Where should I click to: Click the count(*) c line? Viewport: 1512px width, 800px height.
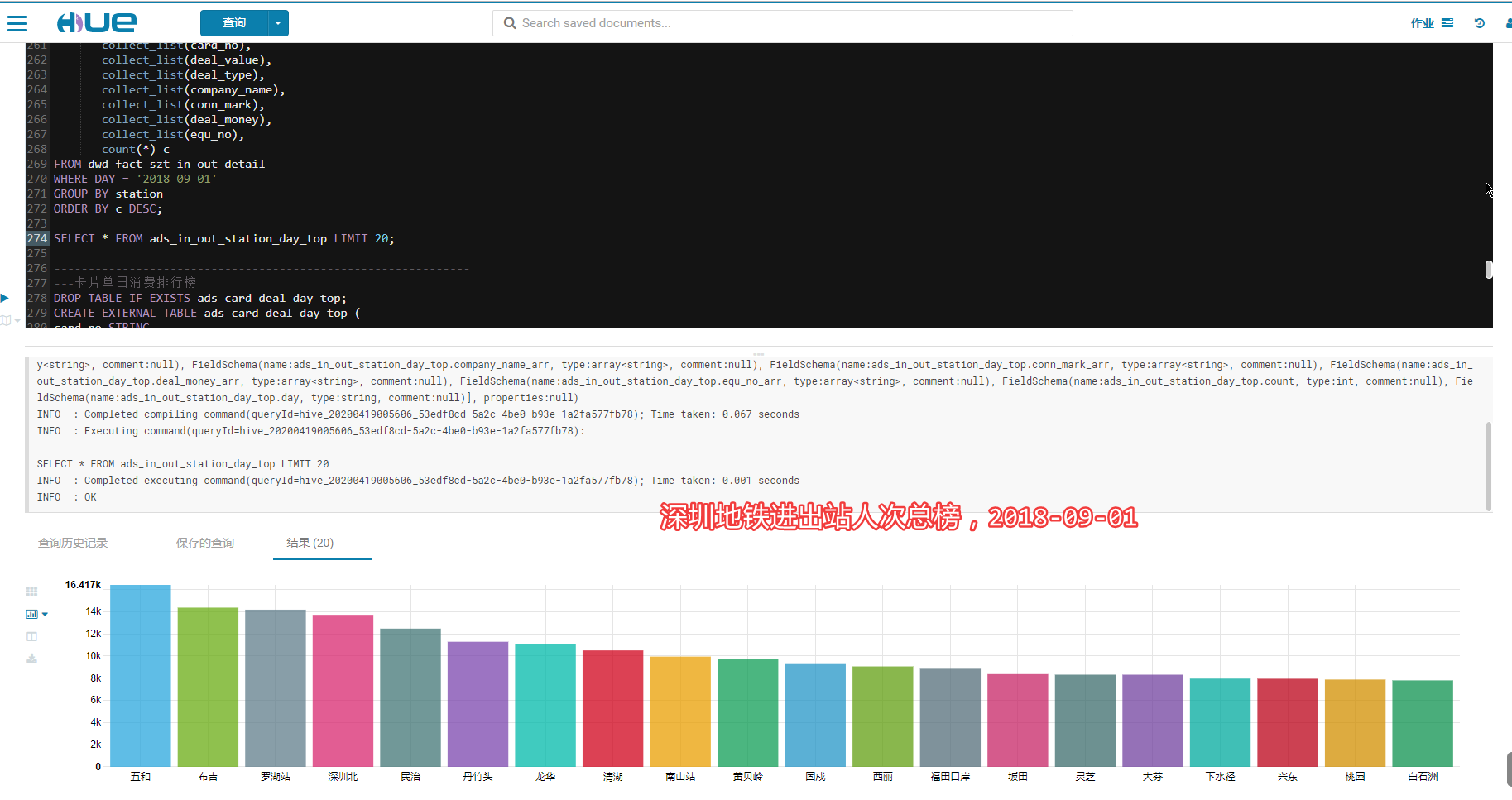pos(136,149)
